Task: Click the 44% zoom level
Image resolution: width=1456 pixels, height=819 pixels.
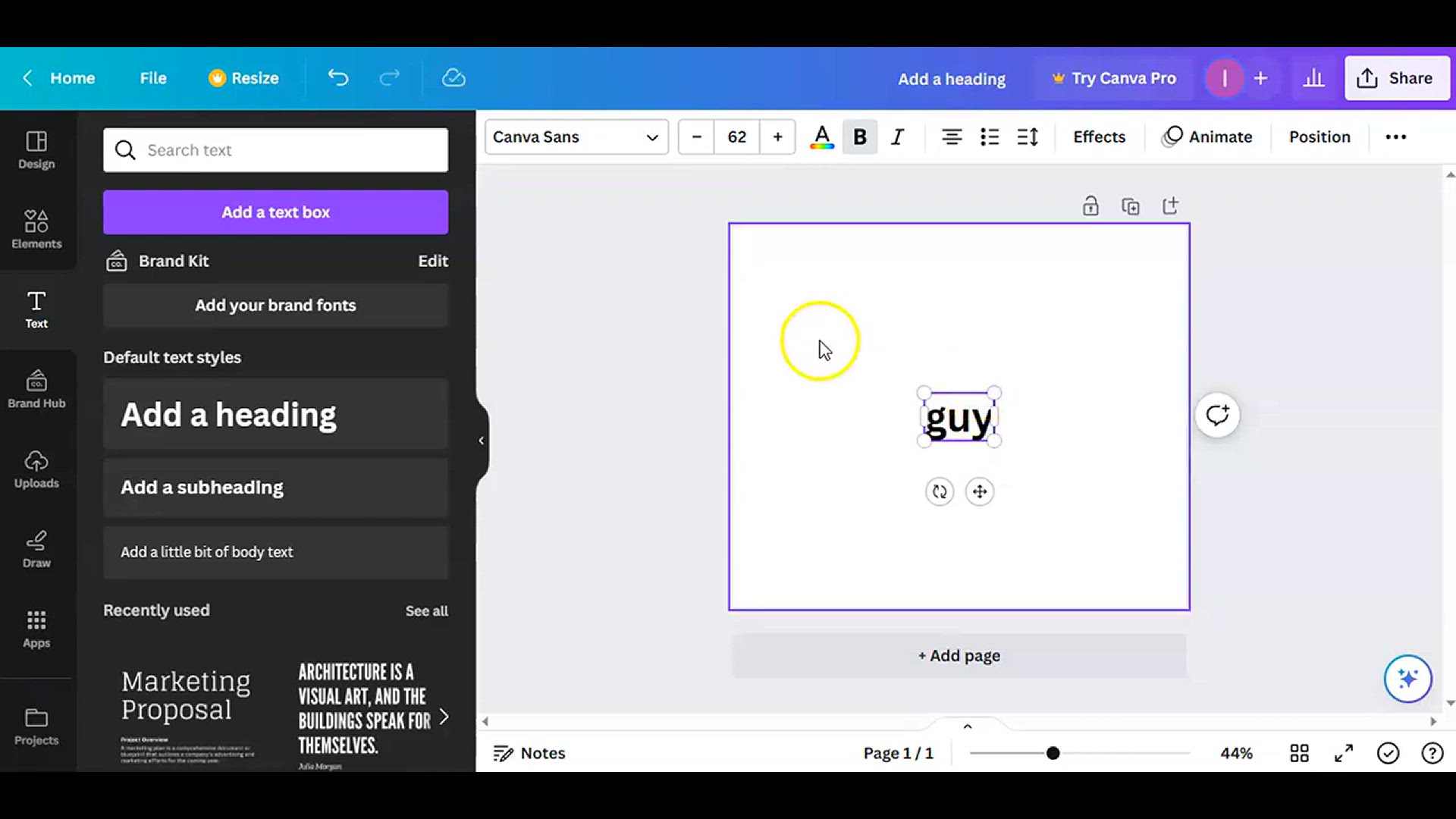Action: pyautogui.click(x=1236, y=753)
